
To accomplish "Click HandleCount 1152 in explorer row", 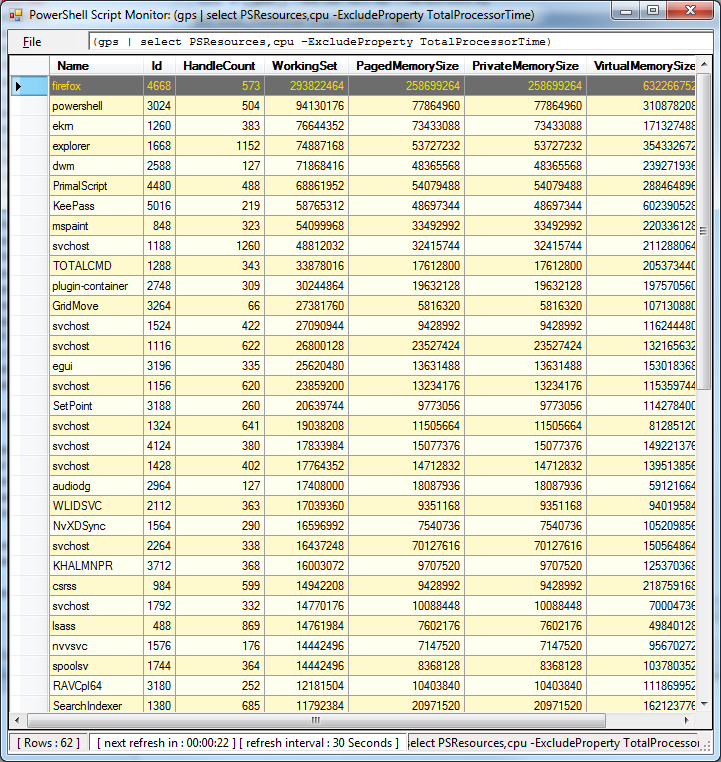I will 219,146.
